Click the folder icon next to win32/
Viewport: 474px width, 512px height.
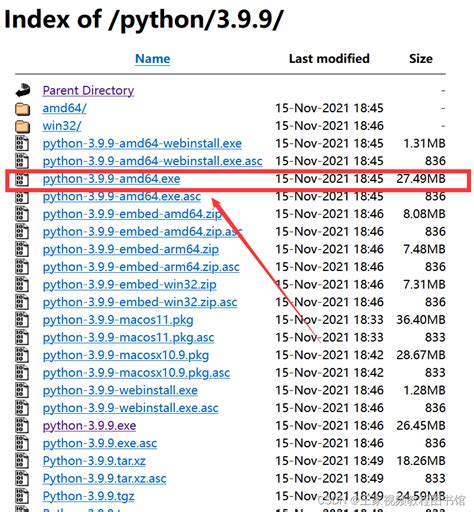click(x=23, y=126)
